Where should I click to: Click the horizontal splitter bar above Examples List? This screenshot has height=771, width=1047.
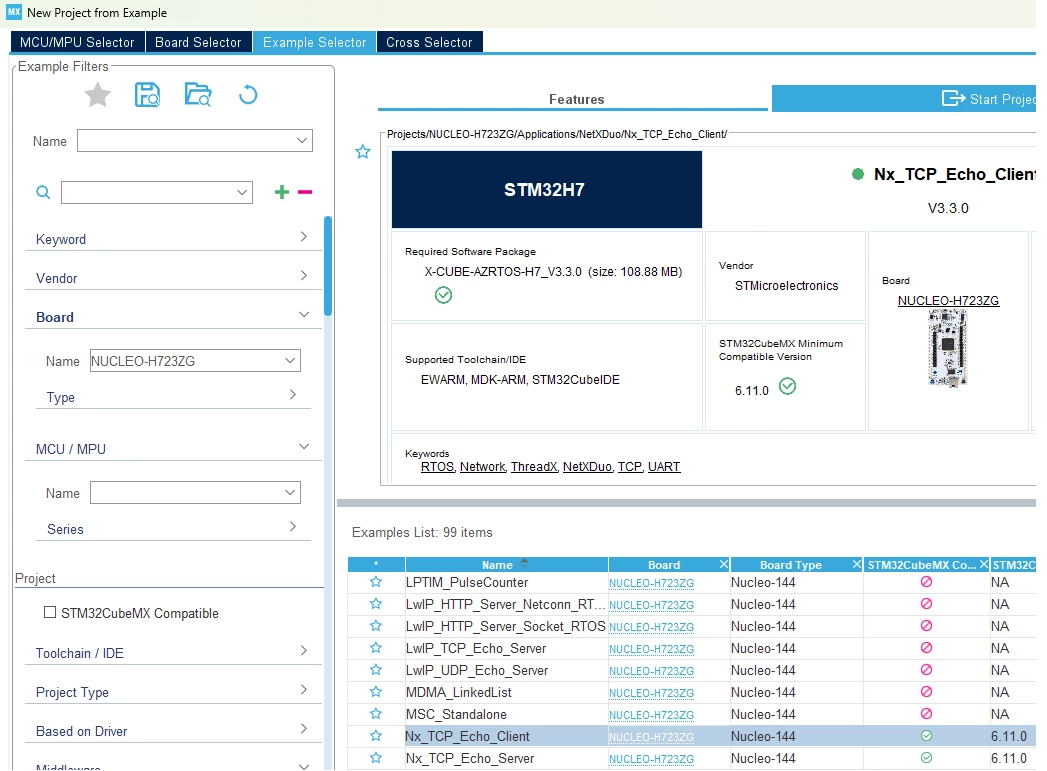(686, 503)
